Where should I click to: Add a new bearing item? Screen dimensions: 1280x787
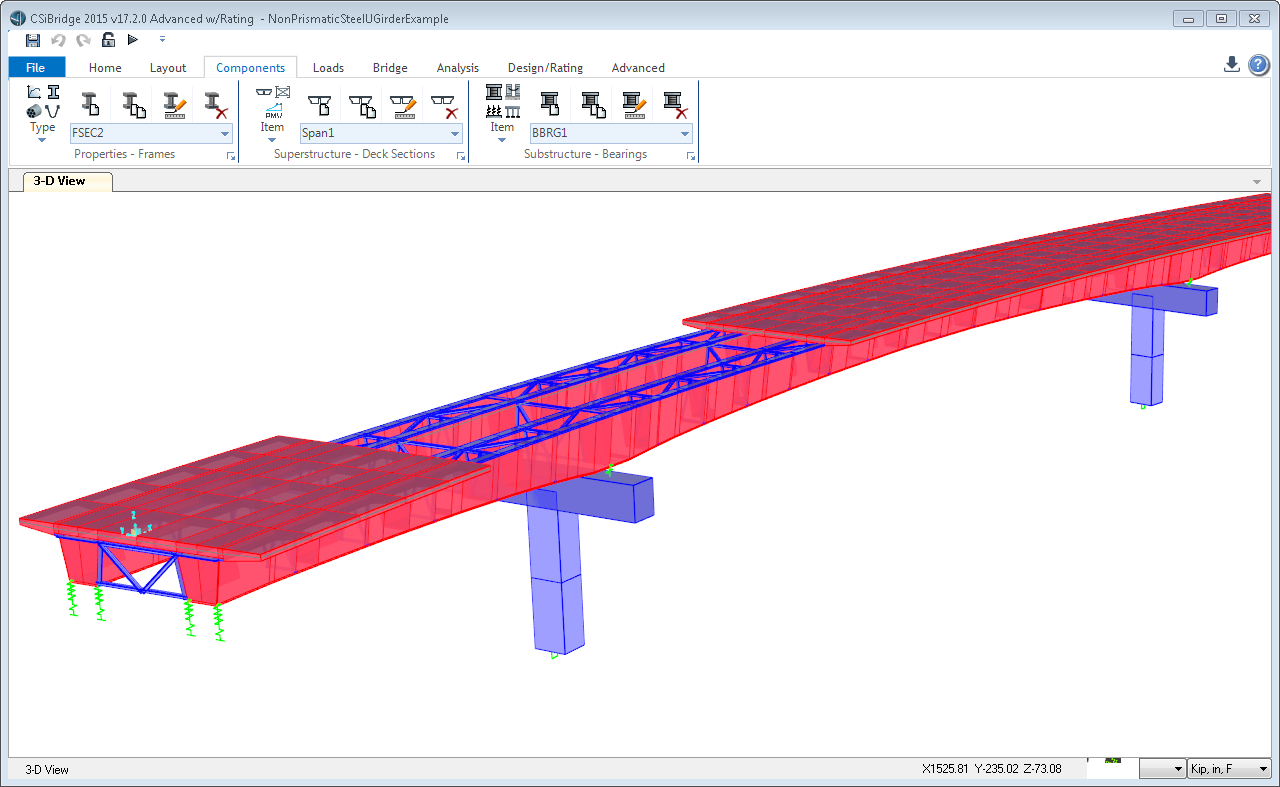pyautogui.click(x=549, y=104)
